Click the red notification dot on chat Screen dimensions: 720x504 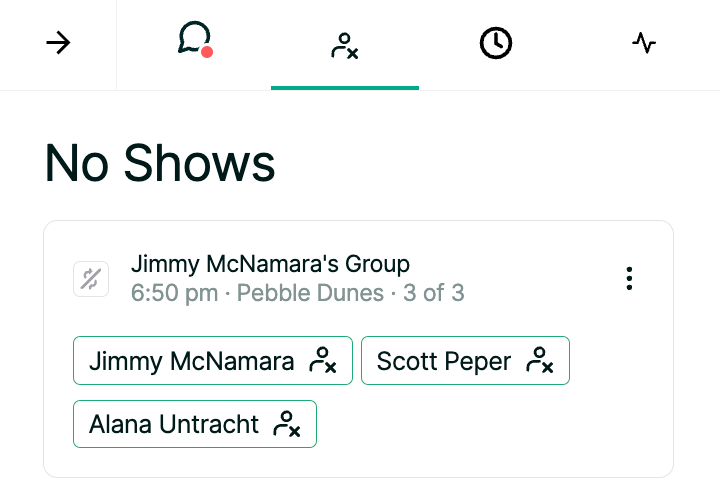[x=207, y=52]
